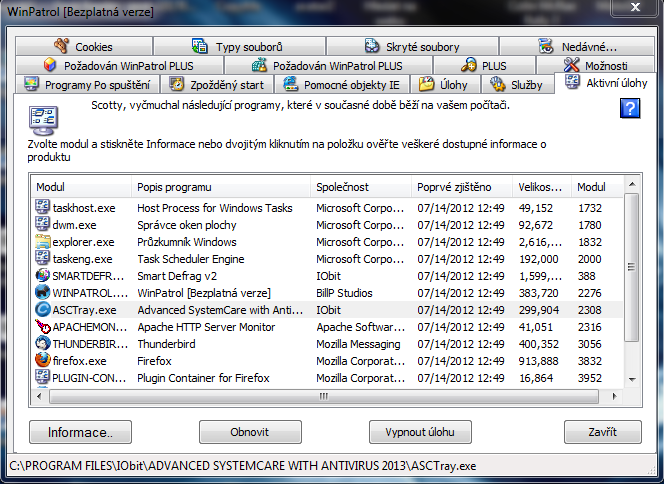Image resolution: width=664 pixels, height=484 pixels.
Task: Click the taskhost.exe process icon
Action: pyautogui.click(x=42, y=207)
